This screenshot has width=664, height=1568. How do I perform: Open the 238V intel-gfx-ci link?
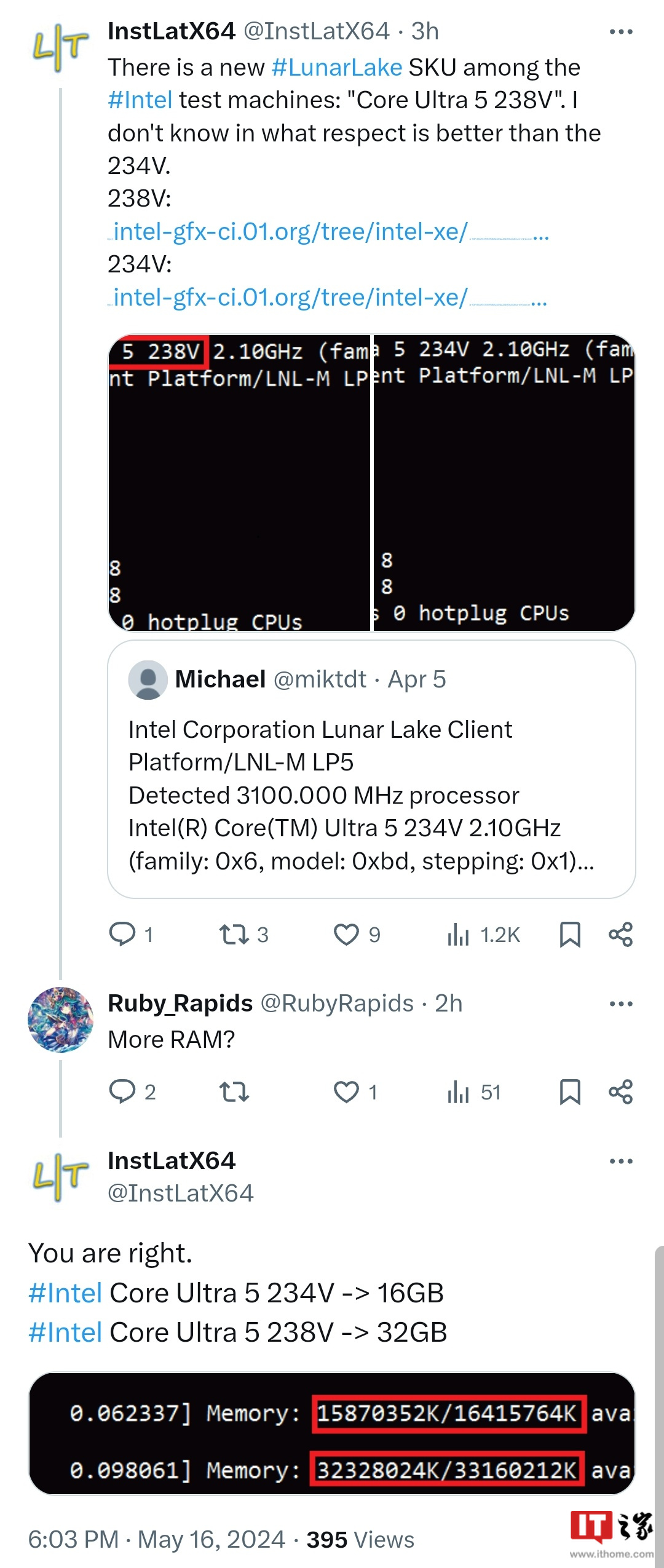pyautogui.click(x=328, y=232)
